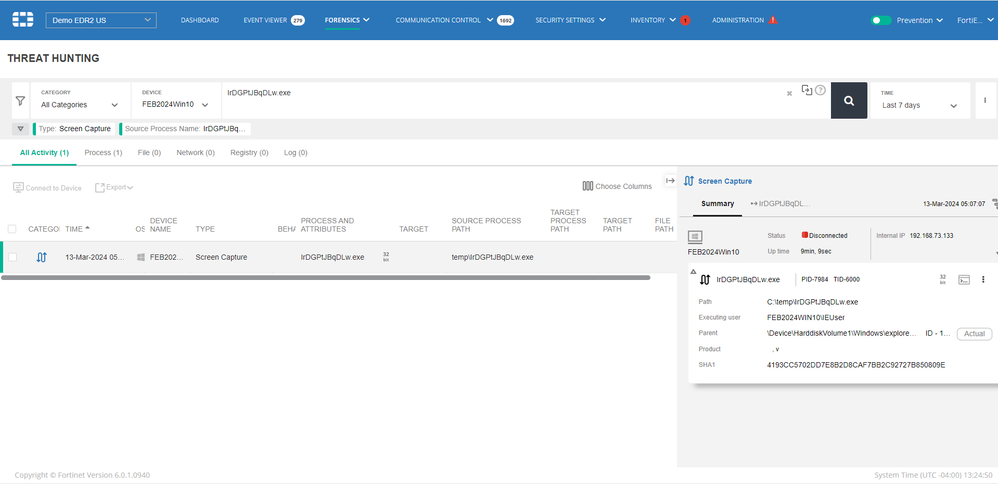Viewport: 998px width, 484px height.
Task: Switch to the File (0) tab
Action: pyautogui.click(x=149, y=153)
